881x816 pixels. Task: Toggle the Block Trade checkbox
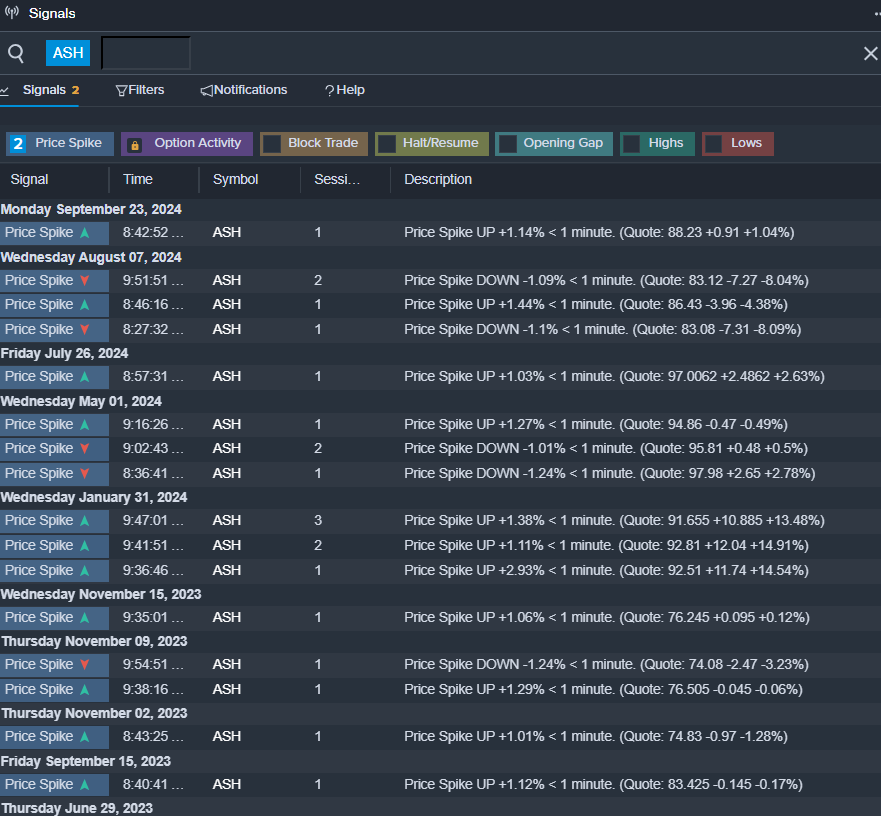(272, 144)
